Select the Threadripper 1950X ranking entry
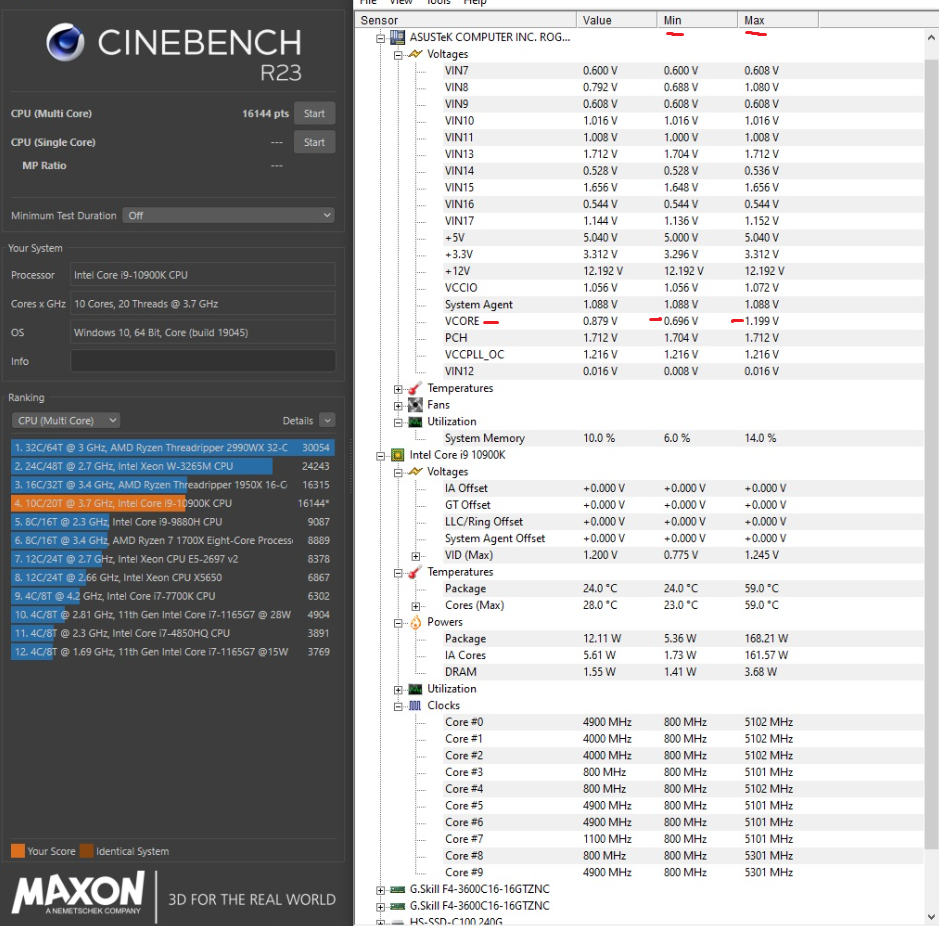This screenshot has height=926, width=939. click(172, 485)
